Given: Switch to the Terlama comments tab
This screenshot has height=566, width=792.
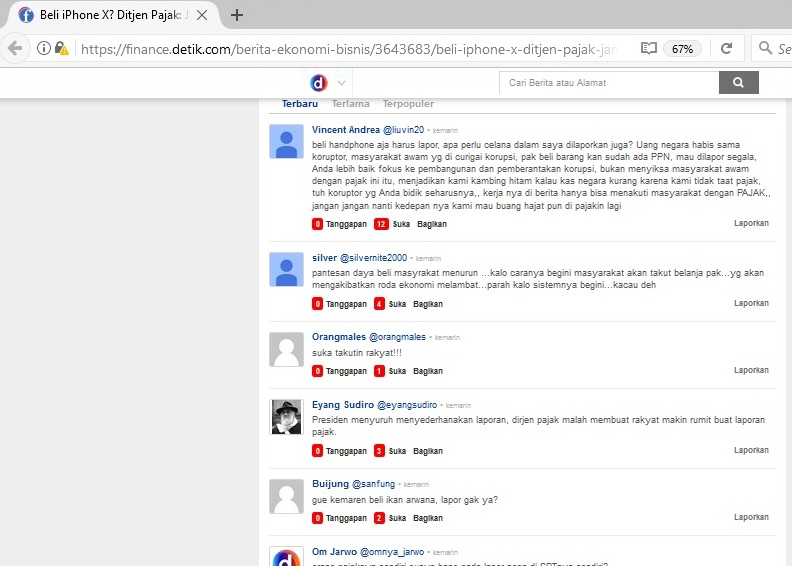Looking at the screenshot, I should [350, 104].
